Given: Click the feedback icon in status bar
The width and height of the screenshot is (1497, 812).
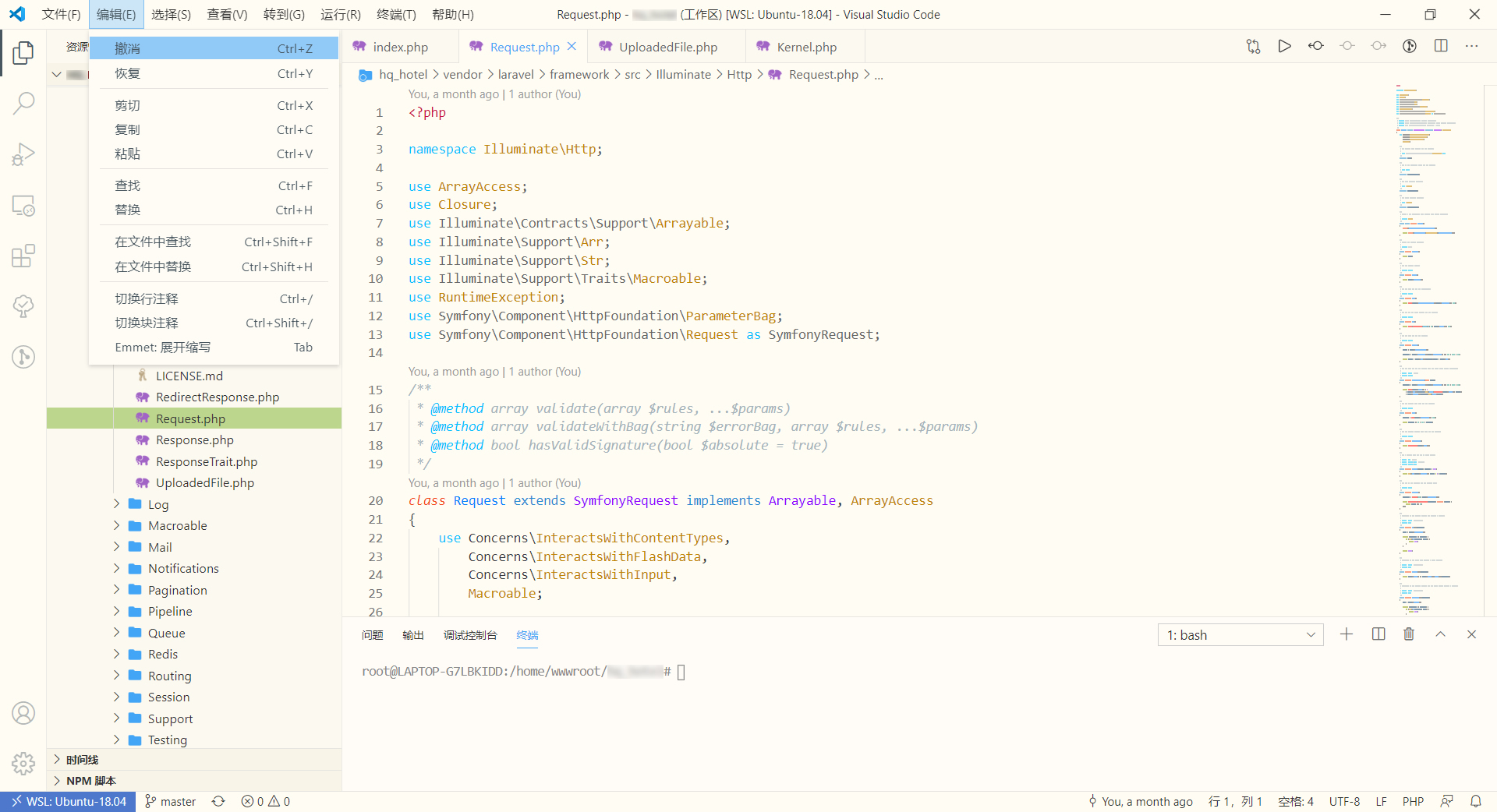Looking at the screenshot, I should [1447, 801].
